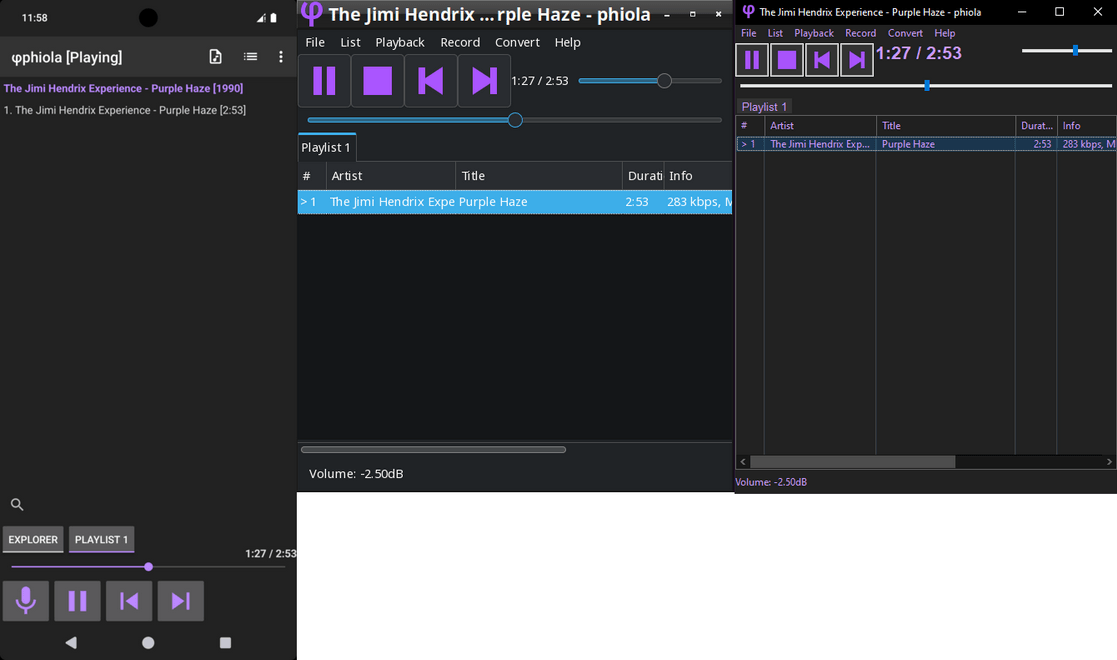Click the Durat... column header in right window
Screen dimensions: 1117x660
(1036, 125)
